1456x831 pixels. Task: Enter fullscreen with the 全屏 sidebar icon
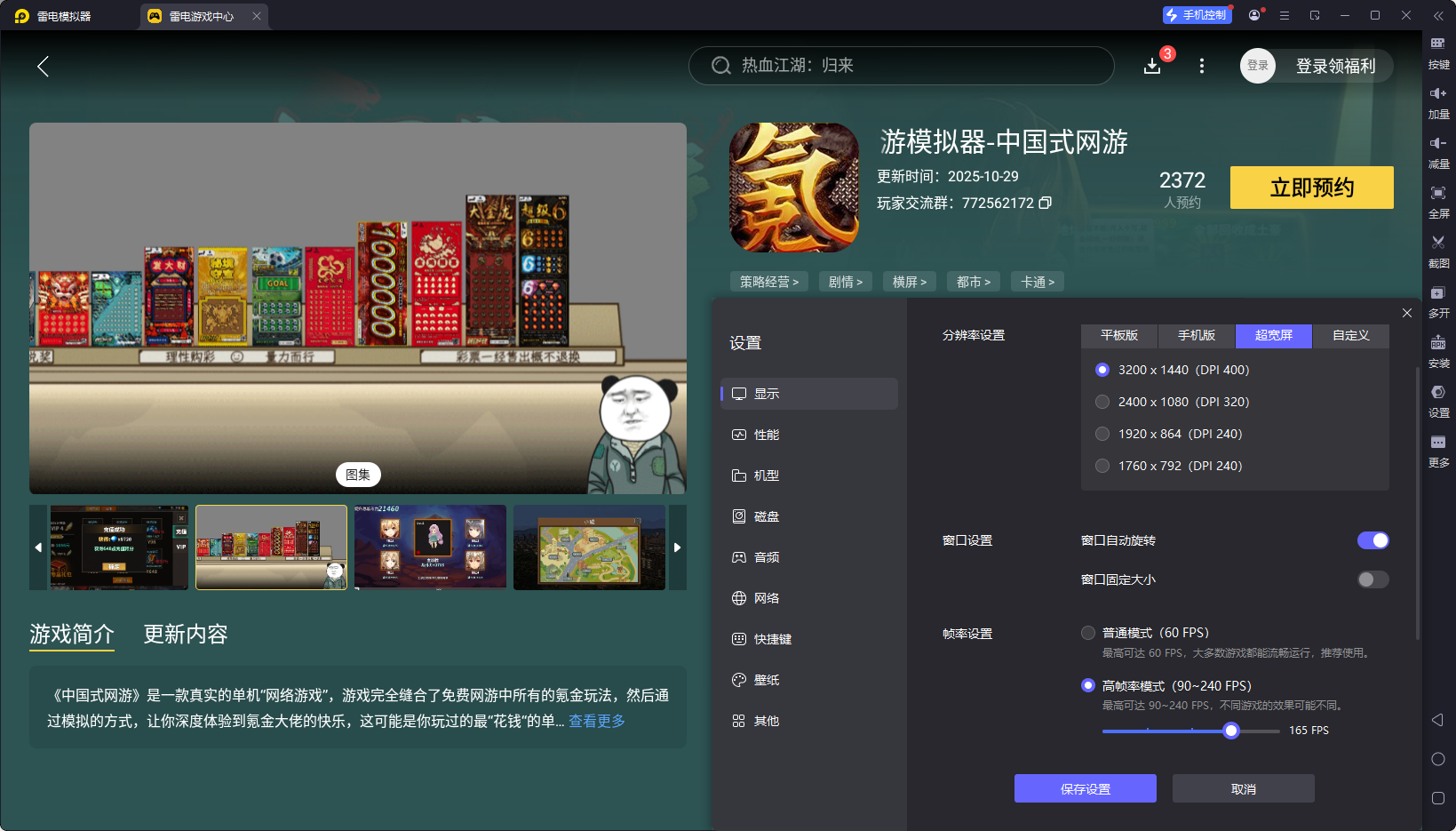pos(1439,202)
